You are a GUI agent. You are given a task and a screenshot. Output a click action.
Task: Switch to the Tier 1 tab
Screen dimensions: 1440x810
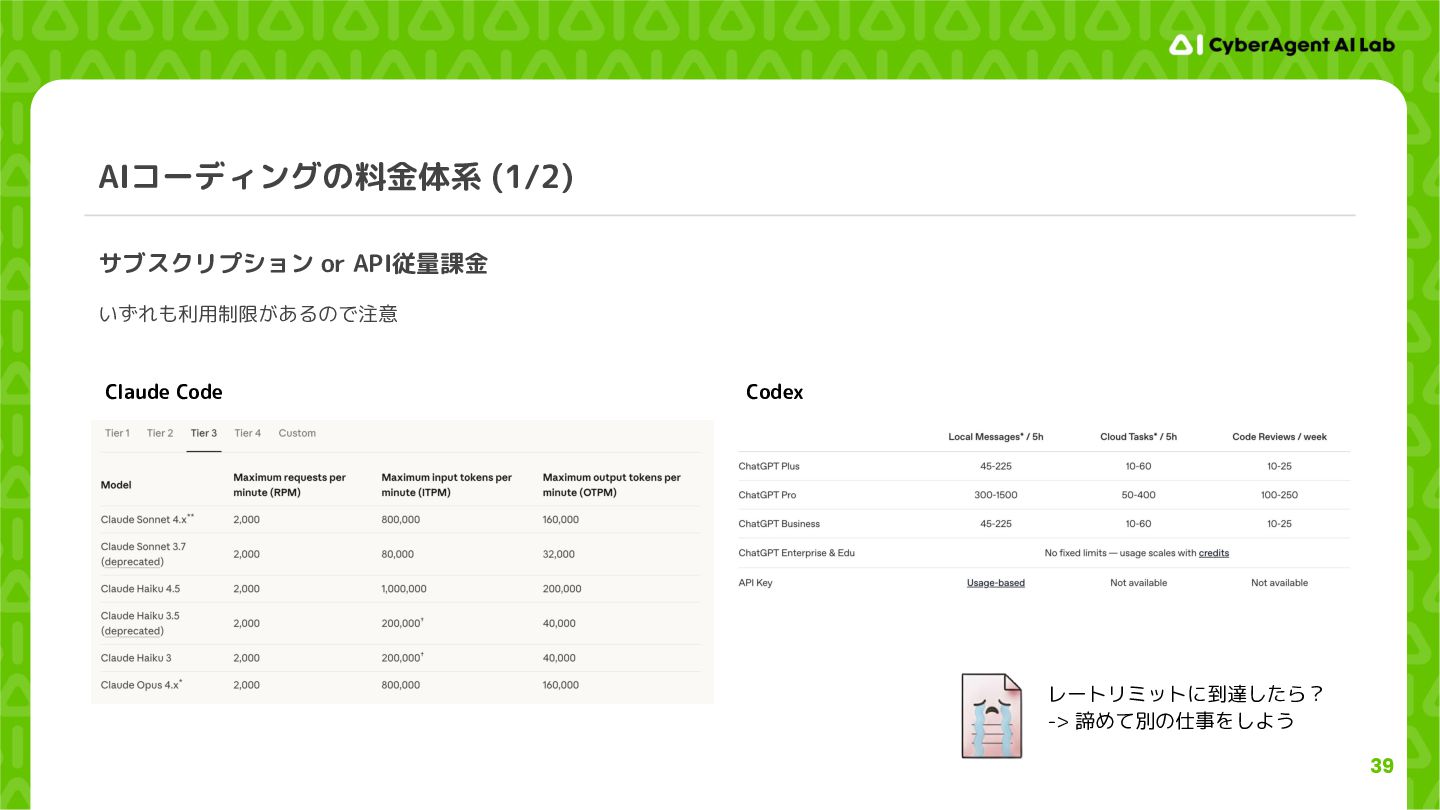click(117, 433)
